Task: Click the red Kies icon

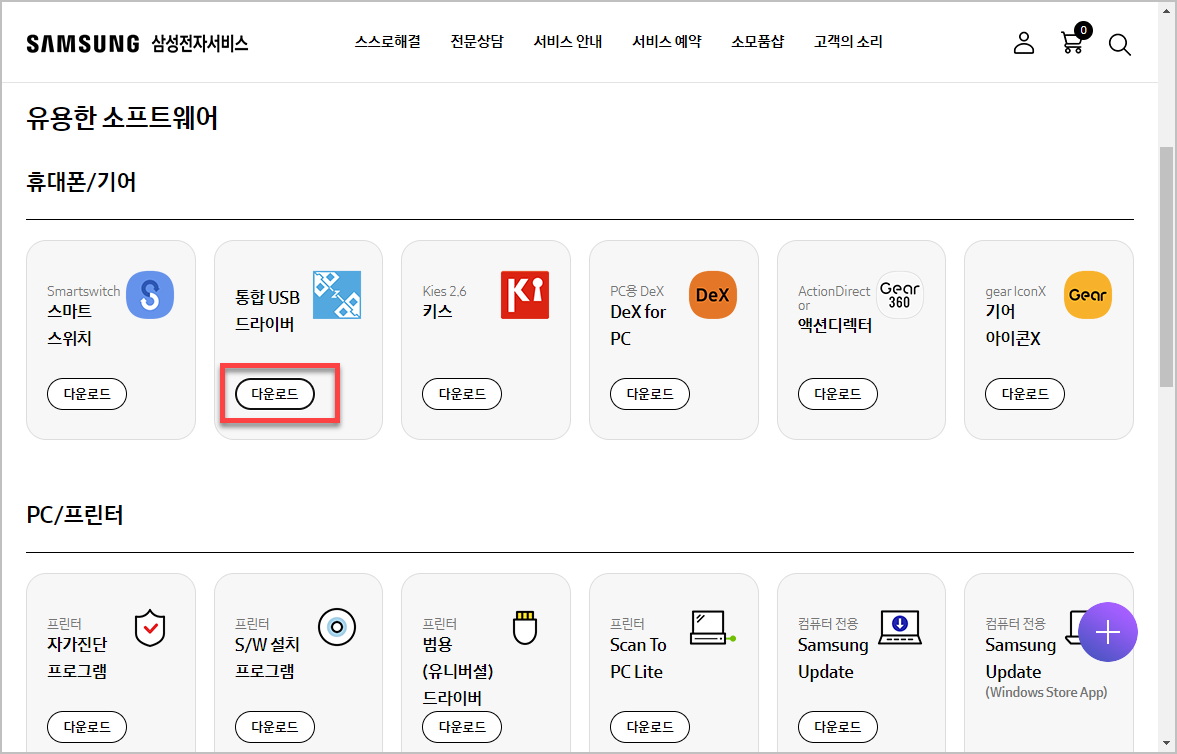Action: coord(525,294)
